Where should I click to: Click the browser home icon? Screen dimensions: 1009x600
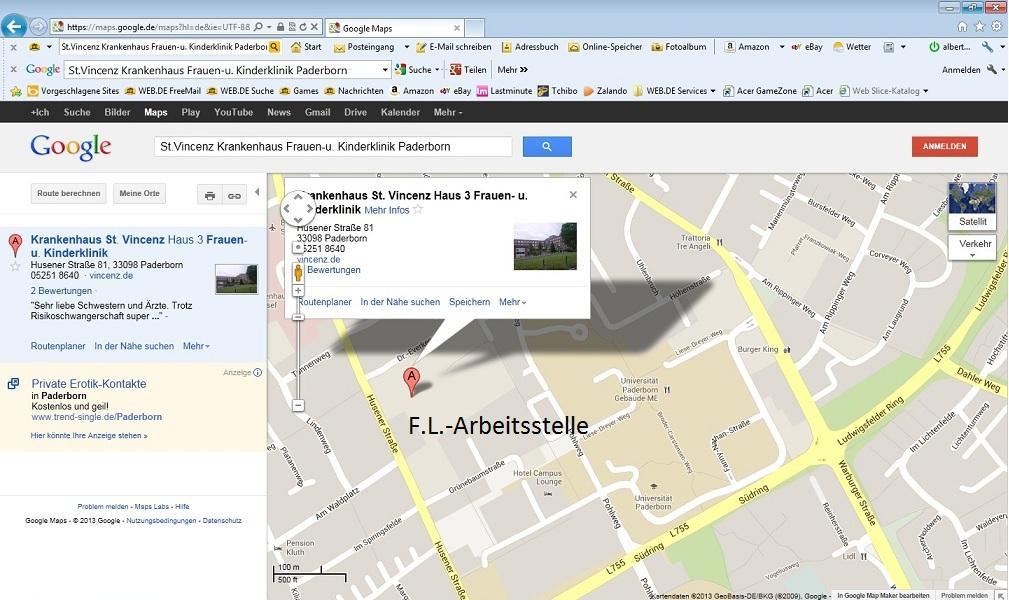962,26
